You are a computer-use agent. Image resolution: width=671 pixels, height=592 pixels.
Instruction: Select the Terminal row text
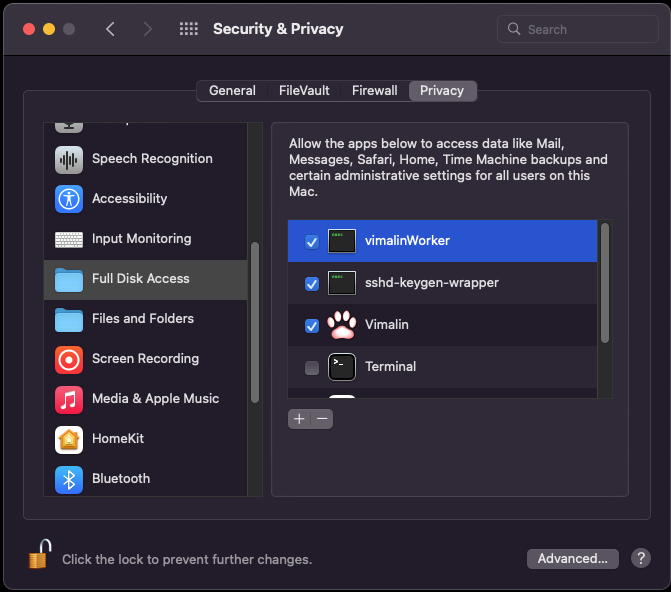390,367
